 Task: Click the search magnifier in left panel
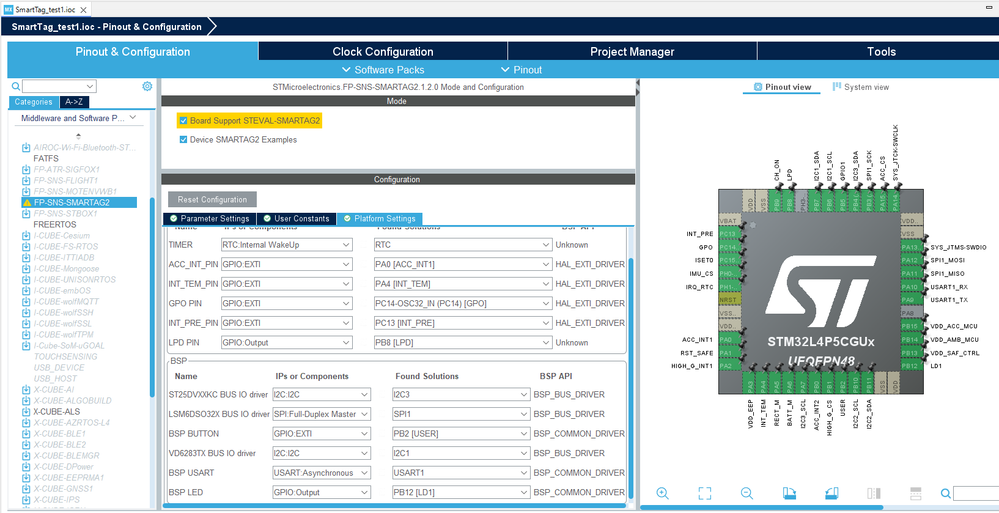click(16, 86)
